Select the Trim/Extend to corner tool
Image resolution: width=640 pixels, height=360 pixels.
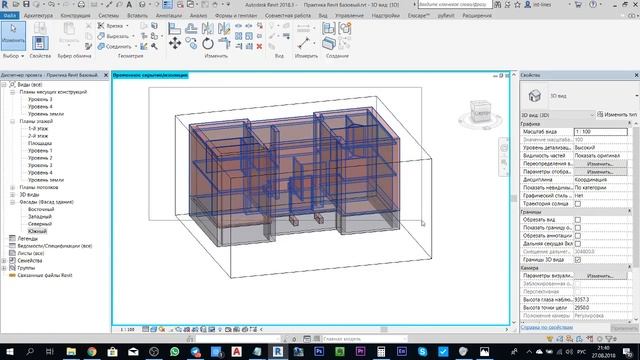click(x=224, y=43)
